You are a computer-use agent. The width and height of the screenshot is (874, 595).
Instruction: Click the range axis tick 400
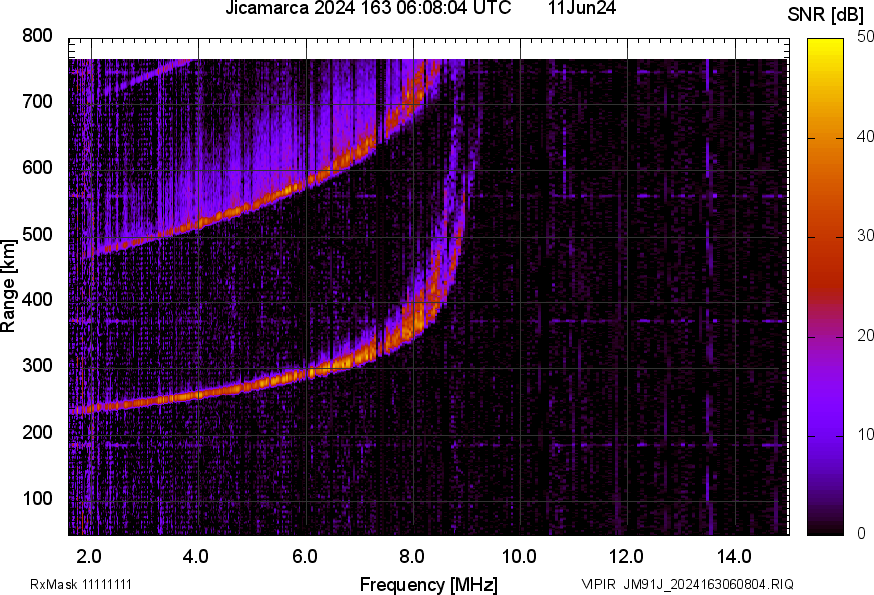[x=37, y=299]
